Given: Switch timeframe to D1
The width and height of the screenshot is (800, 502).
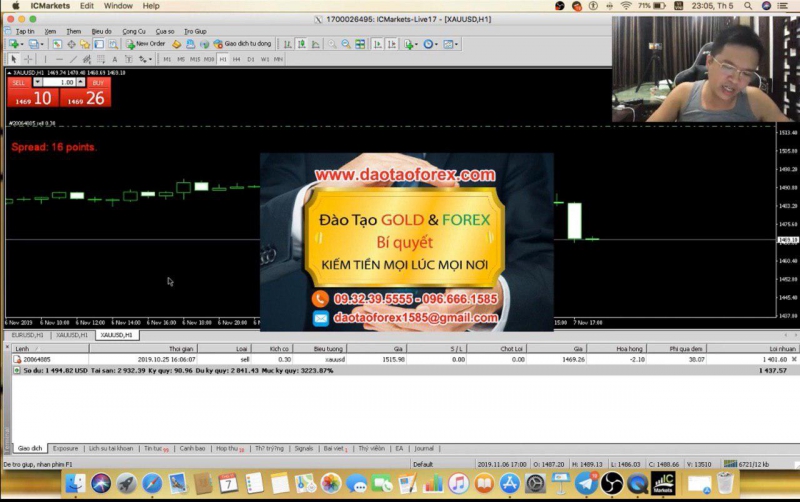Looking at the screenshot, I should pyautogui.click(x=251, y=59).
